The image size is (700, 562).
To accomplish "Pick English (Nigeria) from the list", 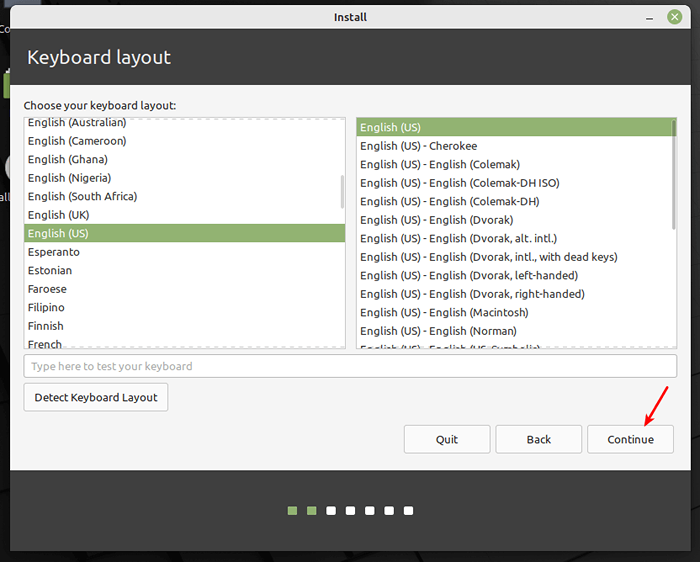I will coord(184,178).
